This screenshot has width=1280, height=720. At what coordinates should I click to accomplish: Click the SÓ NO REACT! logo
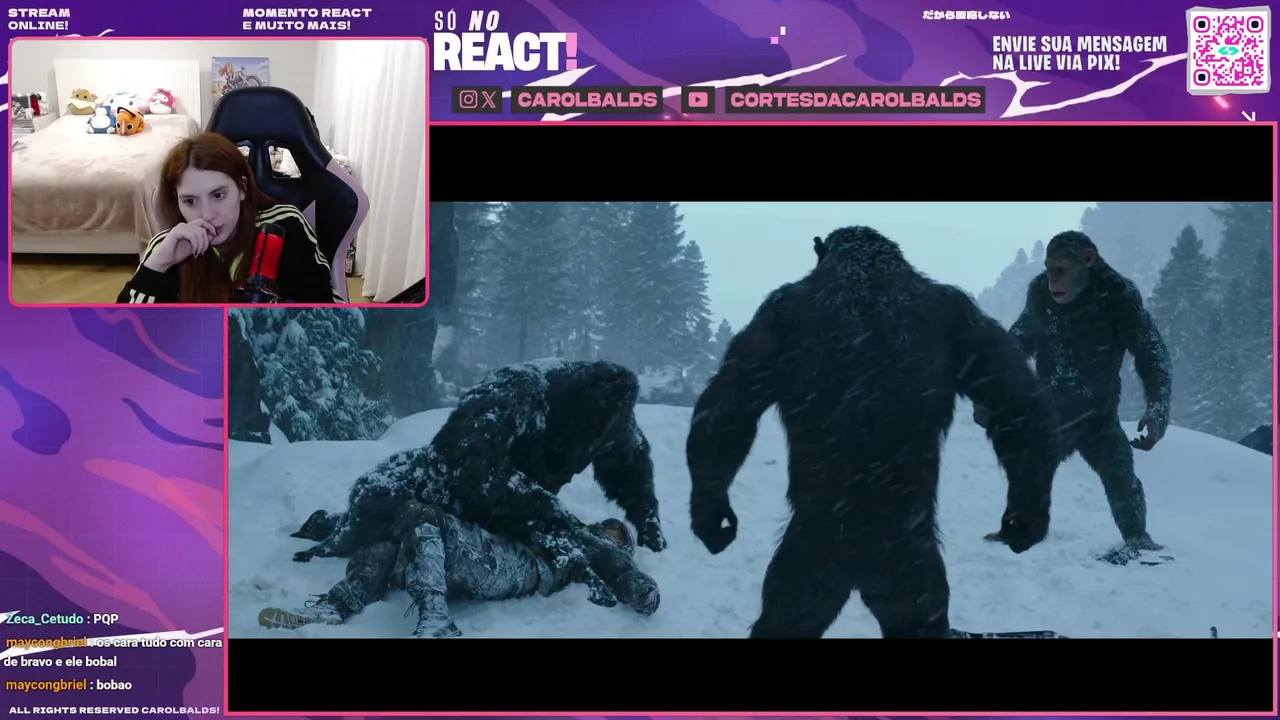505,42
